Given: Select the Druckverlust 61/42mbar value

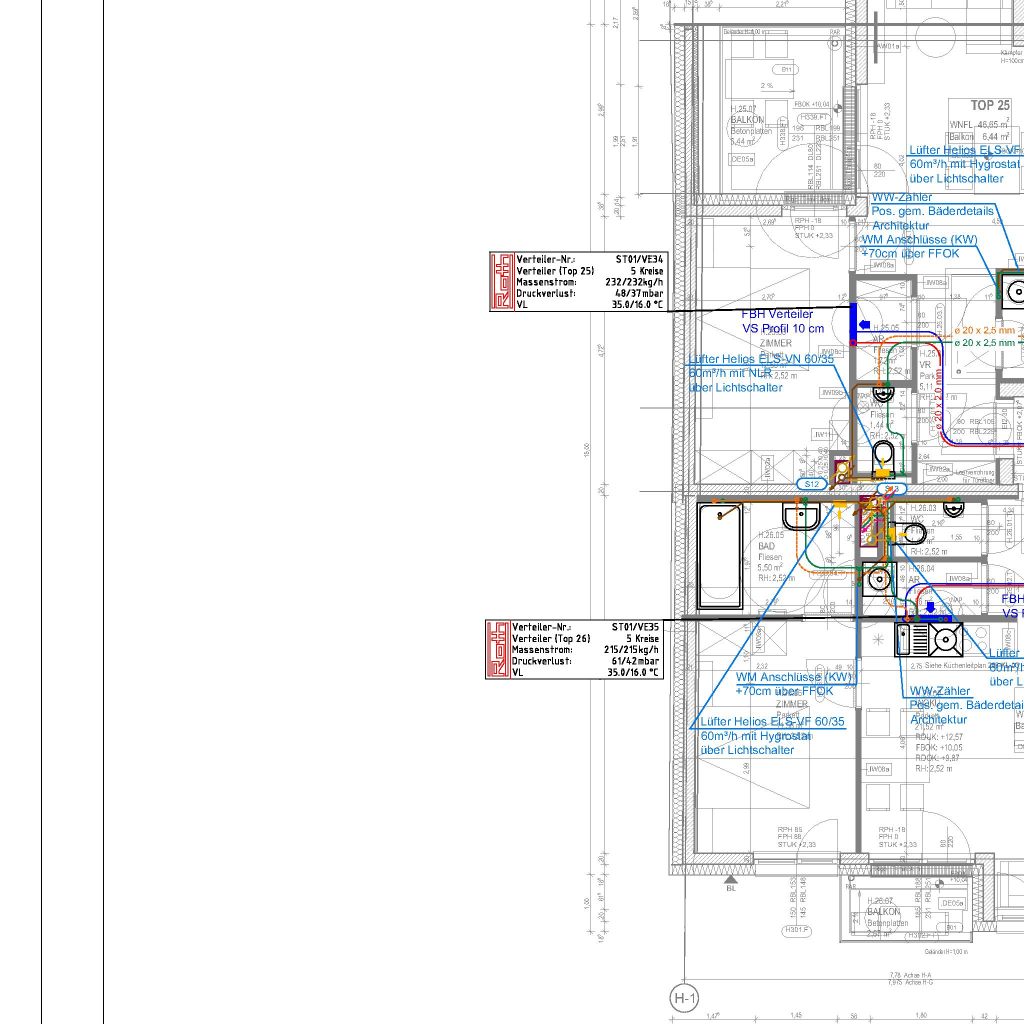Looking at the screenshot, I should click(634, 661).
